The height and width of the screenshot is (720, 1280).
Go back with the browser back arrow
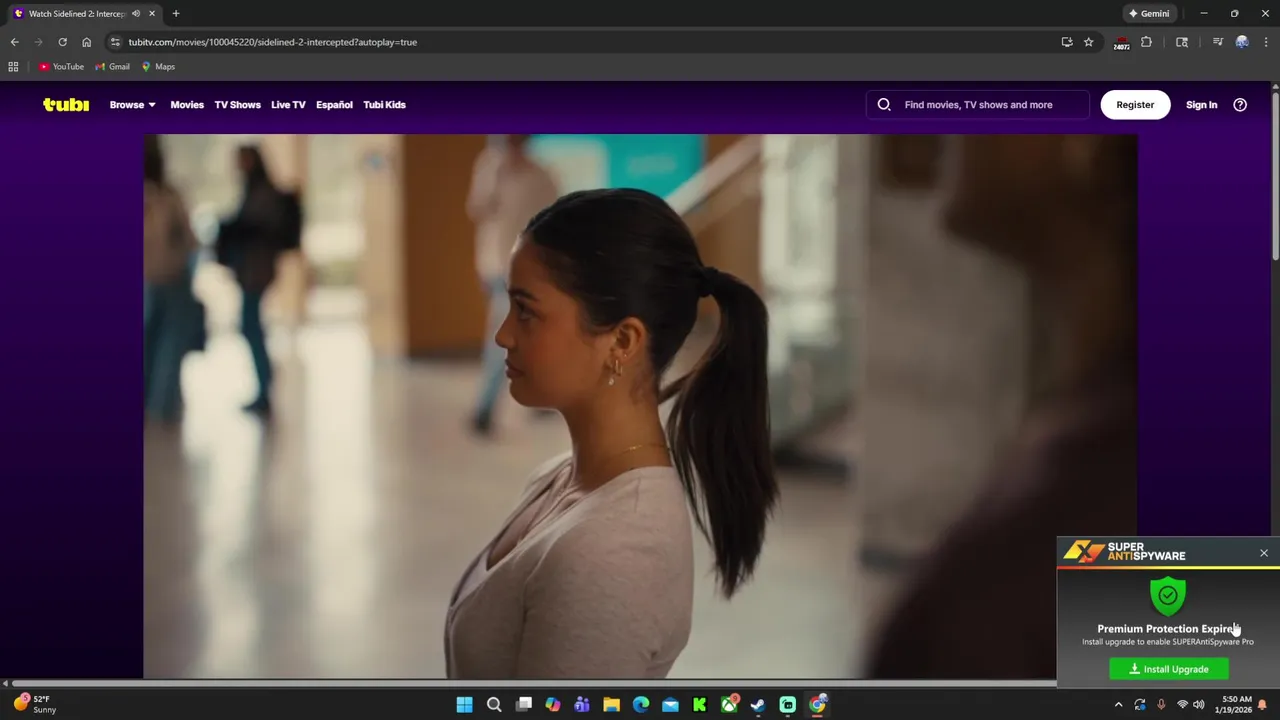tap(14, 42)
